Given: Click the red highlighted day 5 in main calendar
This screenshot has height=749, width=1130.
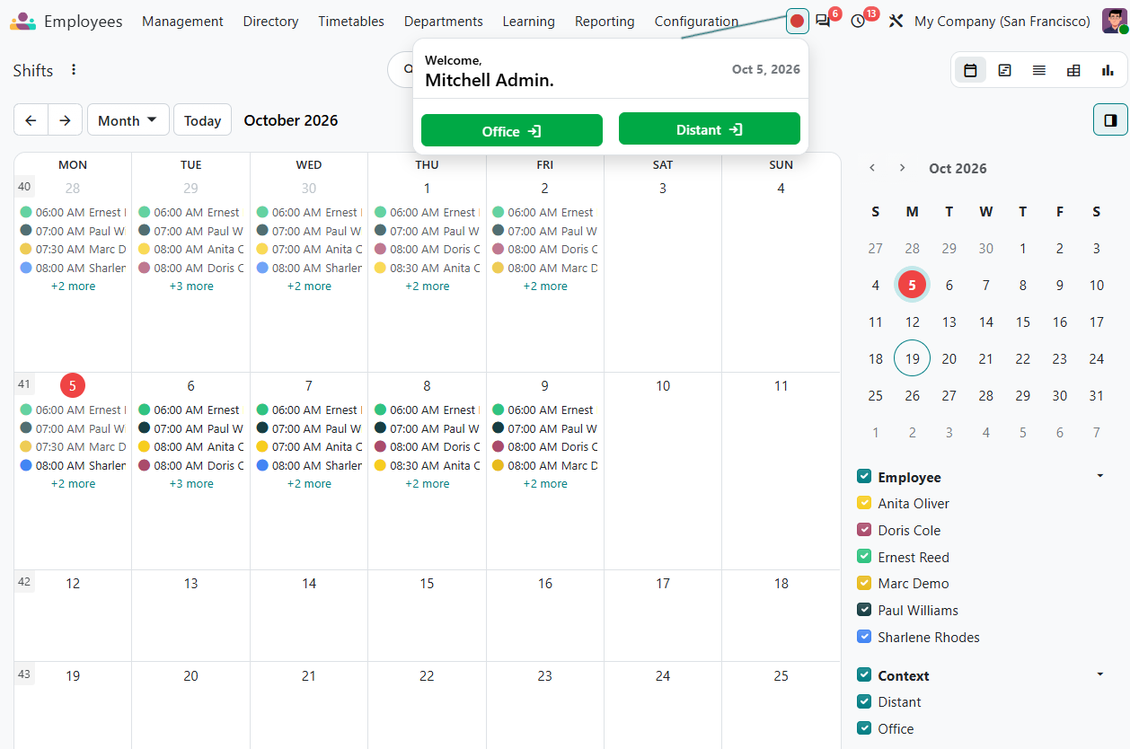Looking at the screenshot, I should coord(72,385).
